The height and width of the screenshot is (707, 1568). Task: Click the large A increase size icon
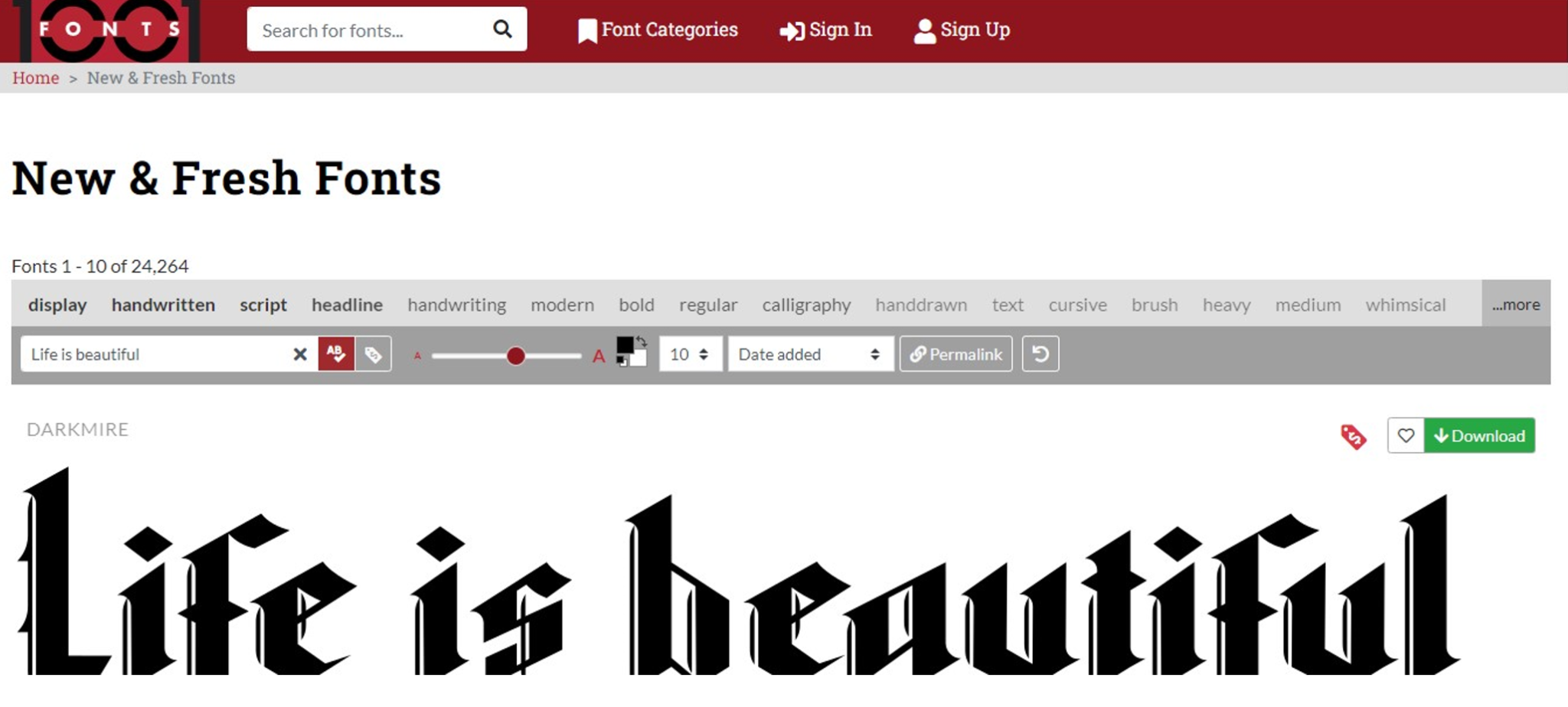[599, 356]
